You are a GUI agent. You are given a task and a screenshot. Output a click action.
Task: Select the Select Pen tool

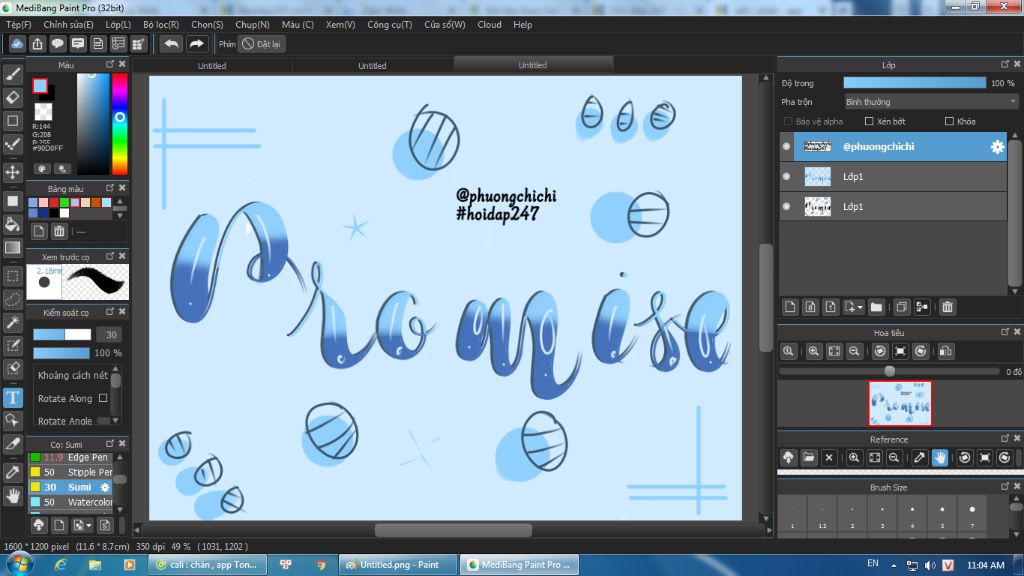coord(12,345)
